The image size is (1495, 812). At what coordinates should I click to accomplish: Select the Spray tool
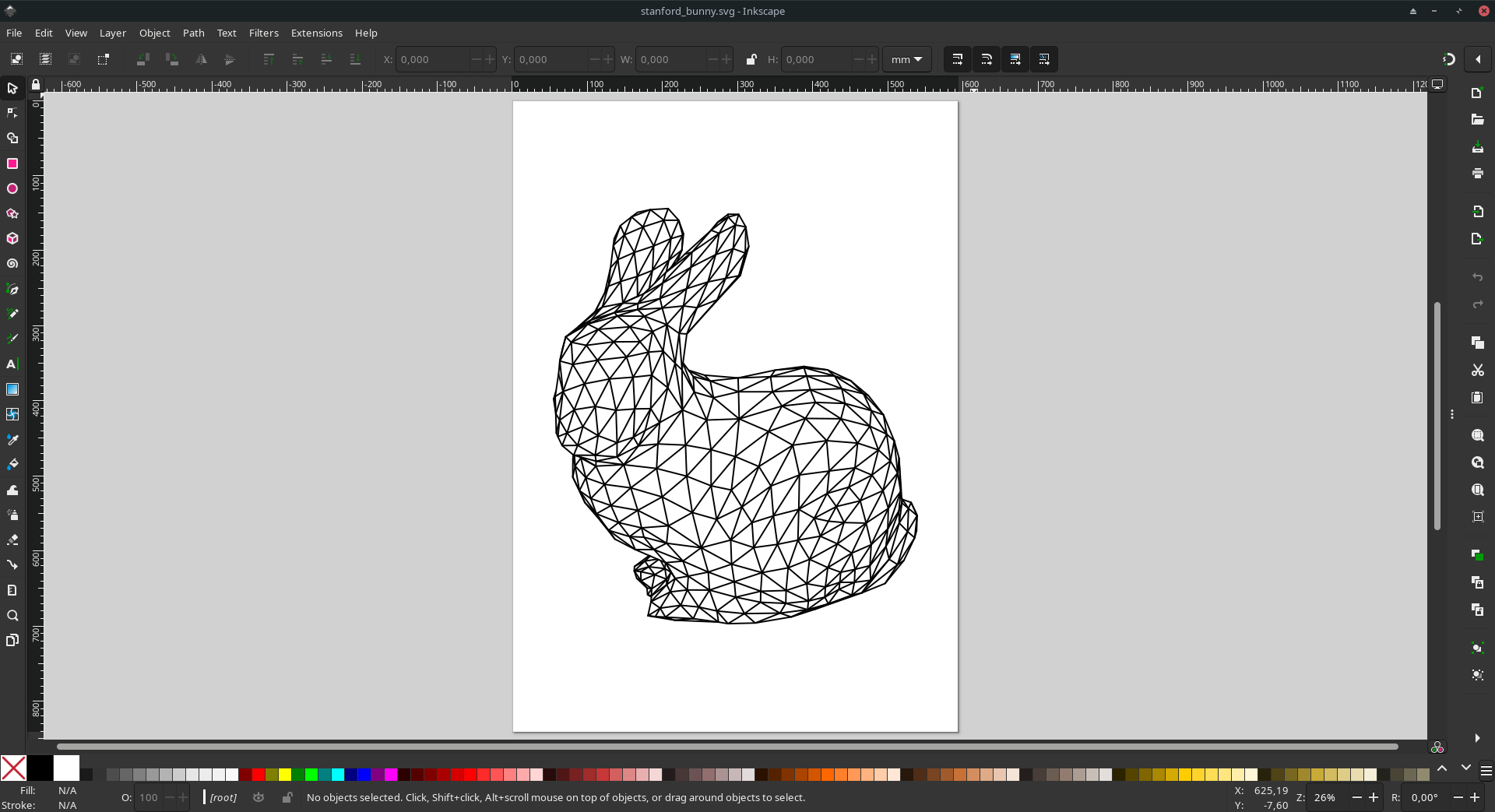pyautogui.click(x=12, y=515)
